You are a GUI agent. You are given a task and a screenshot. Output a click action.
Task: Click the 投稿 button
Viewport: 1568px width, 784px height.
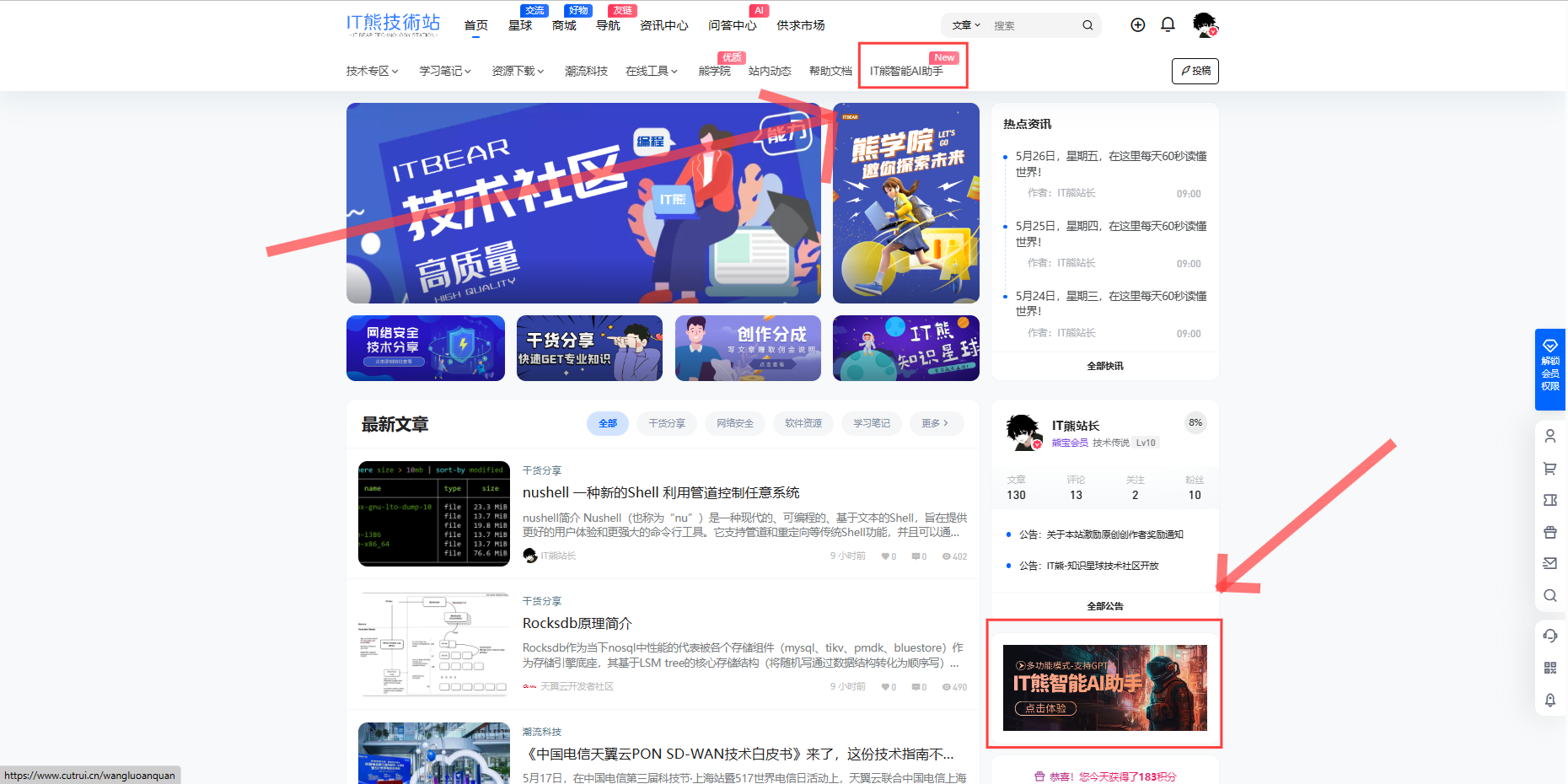1195,71
